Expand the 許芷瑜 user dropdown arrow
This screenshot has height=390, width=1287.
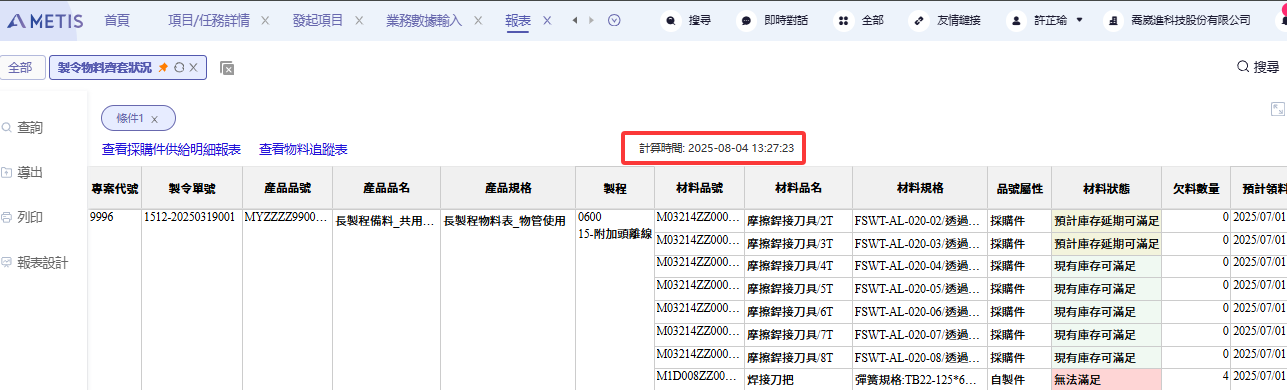pyautogui.click(x=1080, y=20)
